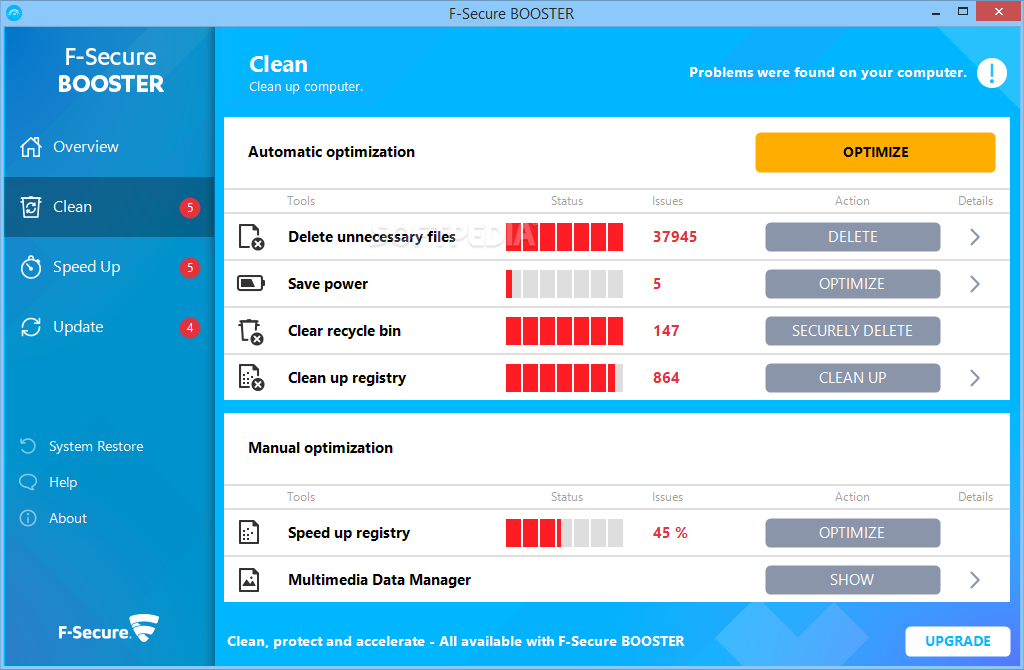Viewport: 1024px width, 670px height.
Task: Expand details for Delete unnecessary files
Action: pos(975,237)
